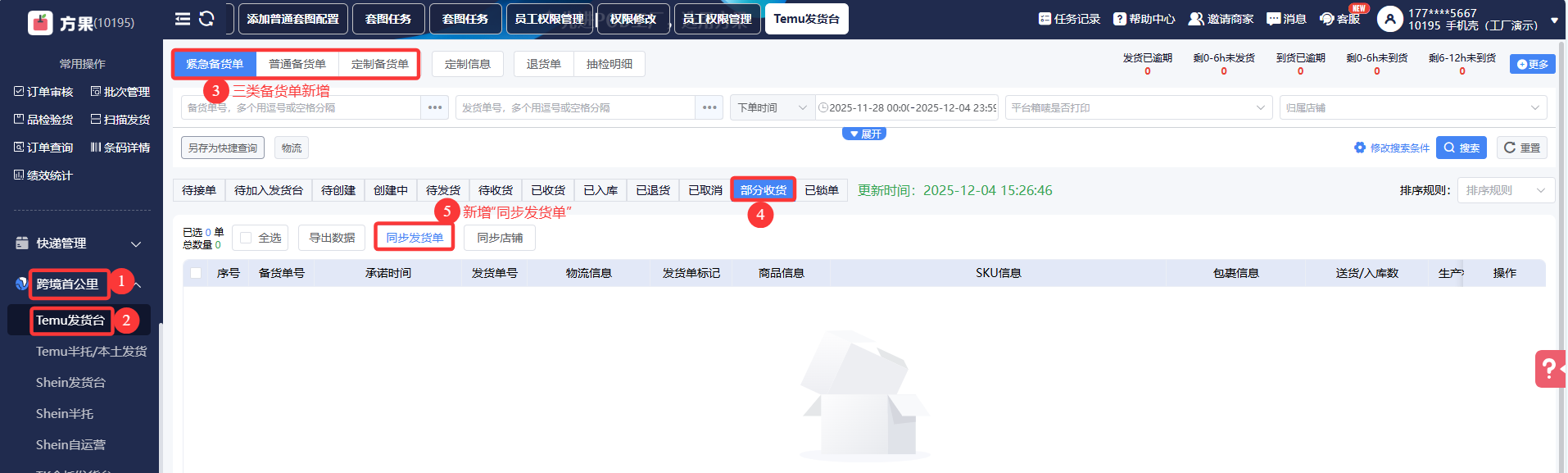
Task: Click the ellipsis button beside 发货单号 field
Action: click(x=709, y=107)
